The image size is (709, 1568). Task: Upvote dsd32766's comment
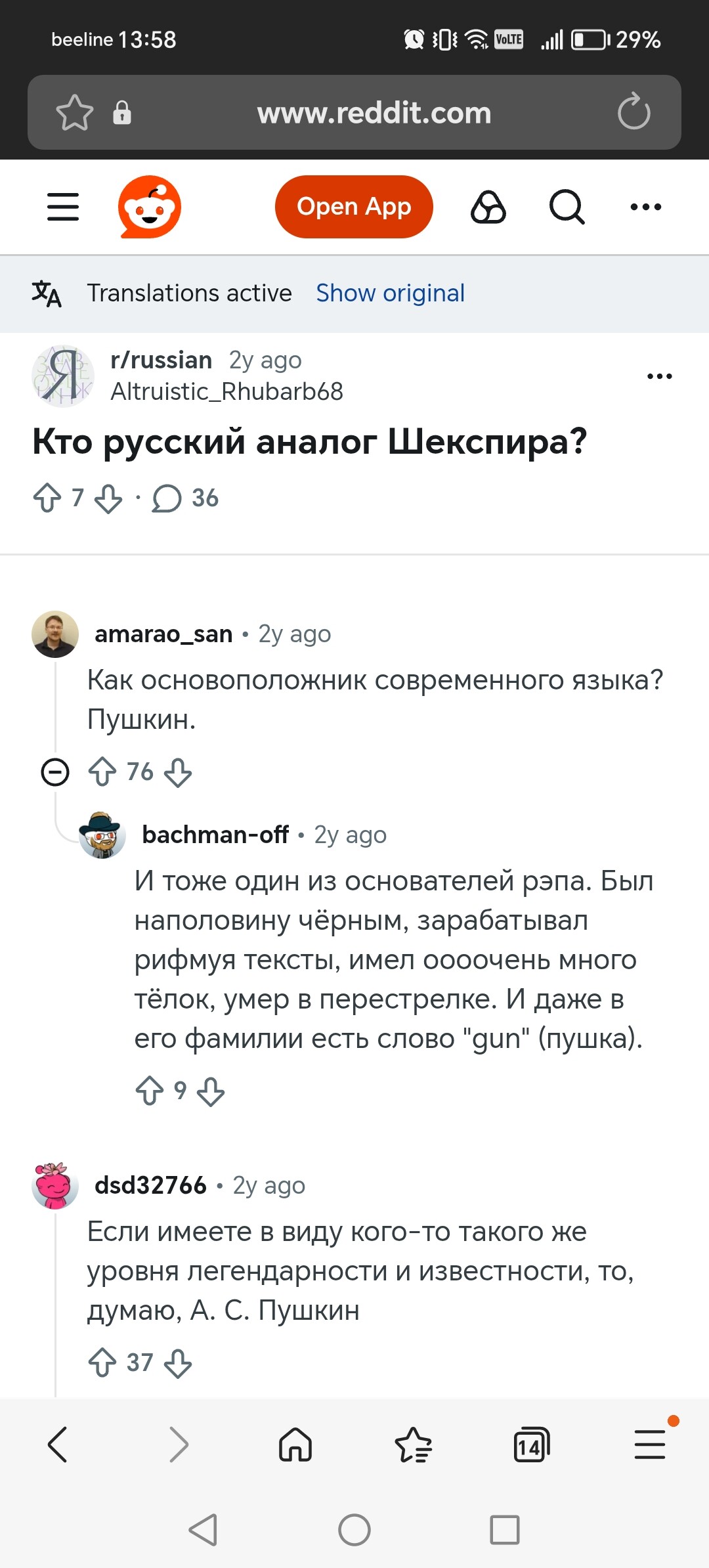pos(102,1362)
